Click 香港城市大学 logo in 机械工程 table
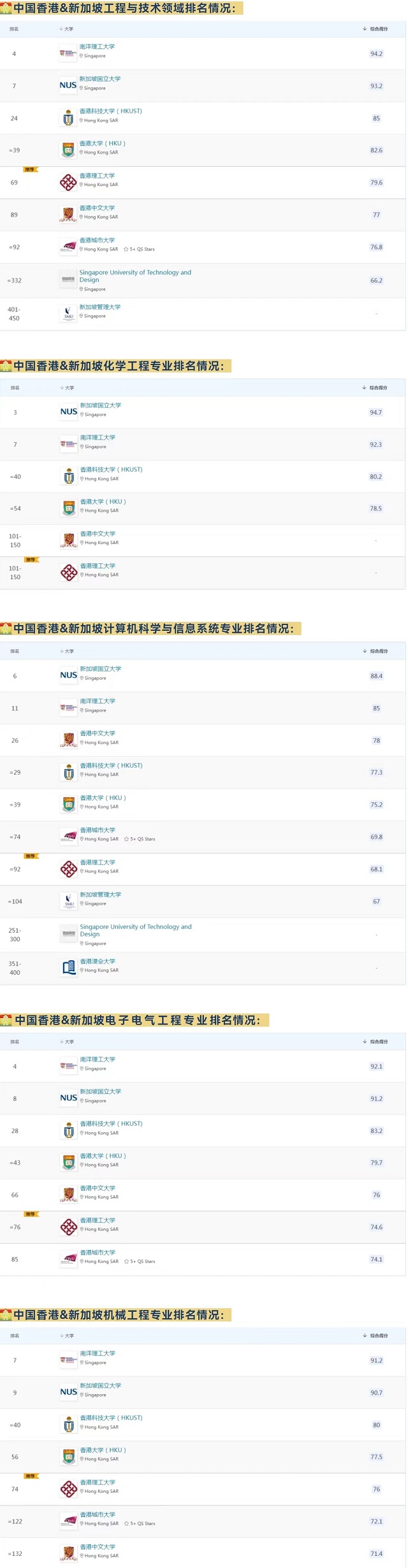Viewport: 408px width, 1568px height. 69,1521
